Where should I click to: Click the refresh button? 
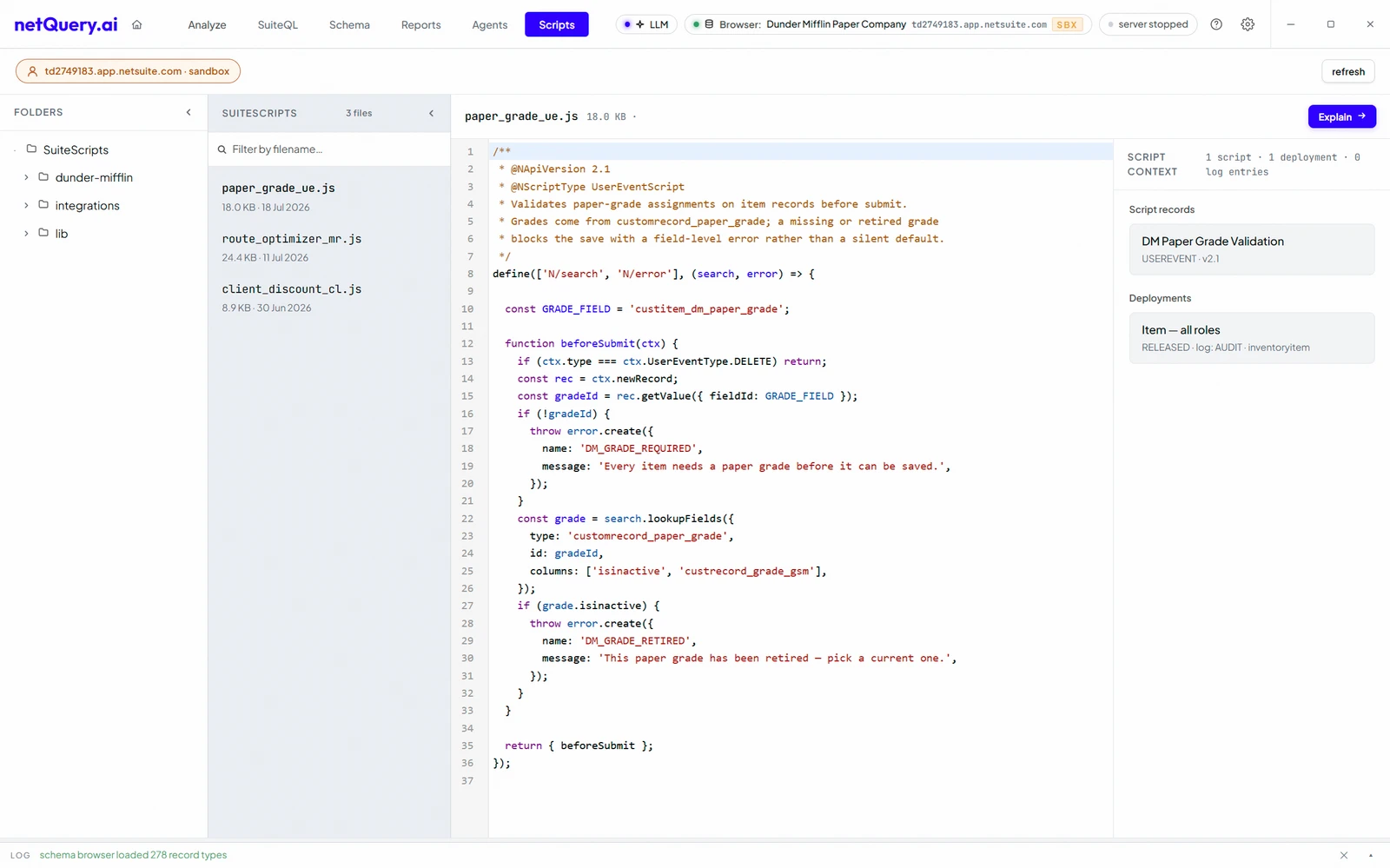click(x=1348, y=71)
